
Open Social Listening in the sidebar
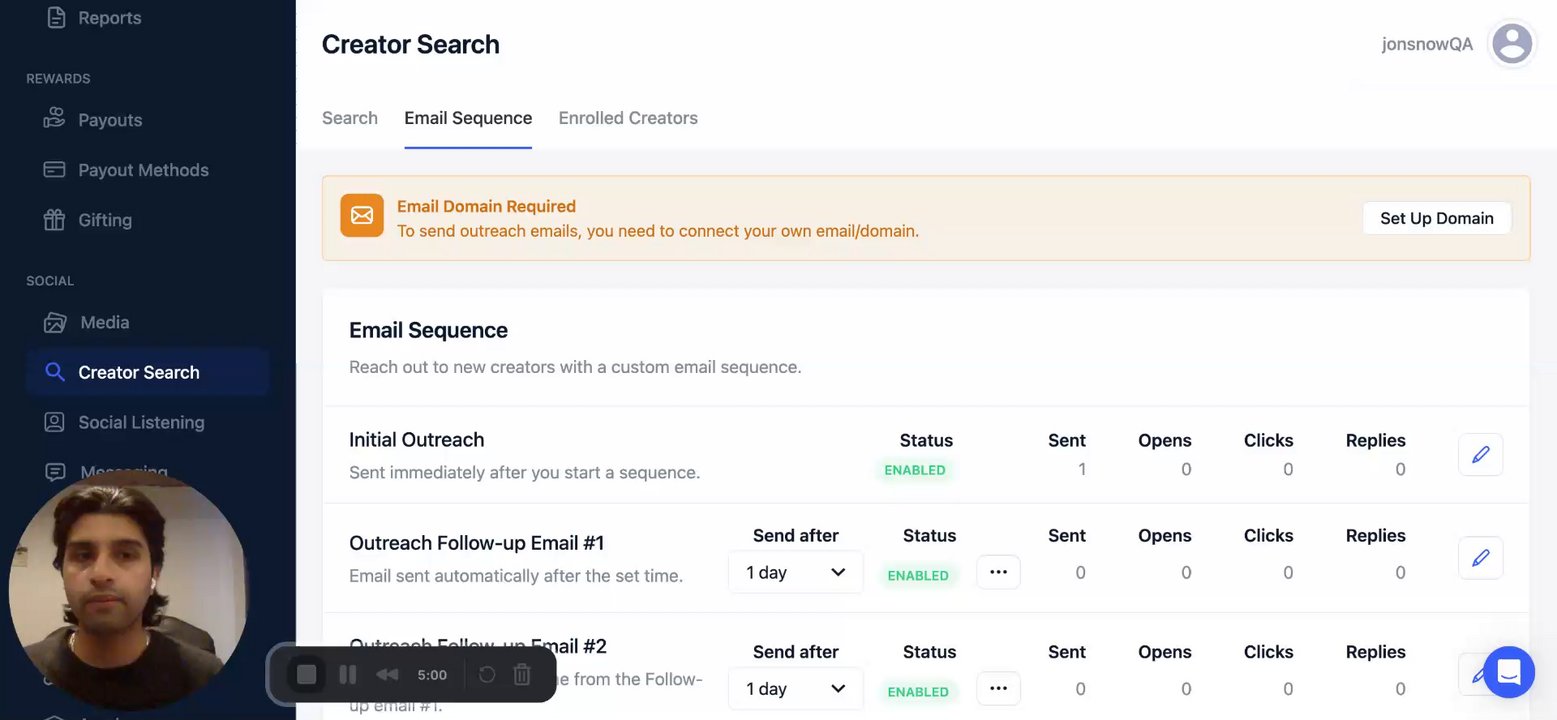[x=140, y=422]
